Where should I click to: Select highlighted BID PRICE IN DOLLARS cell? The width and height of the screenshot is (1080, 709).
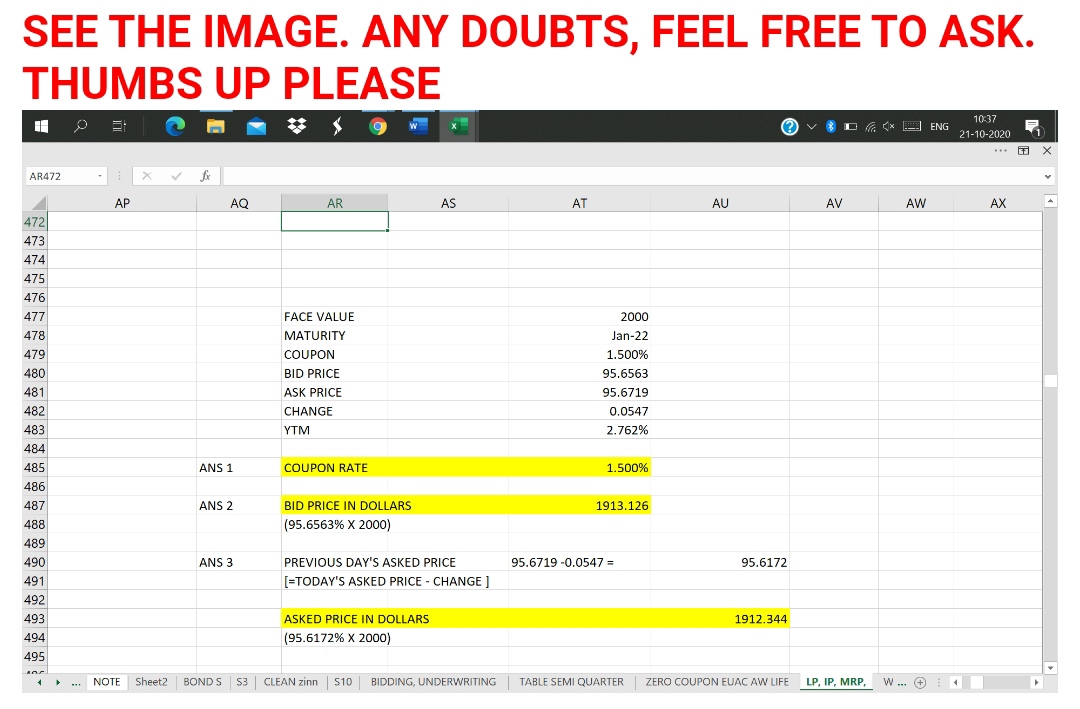click(x=335, y=506)
